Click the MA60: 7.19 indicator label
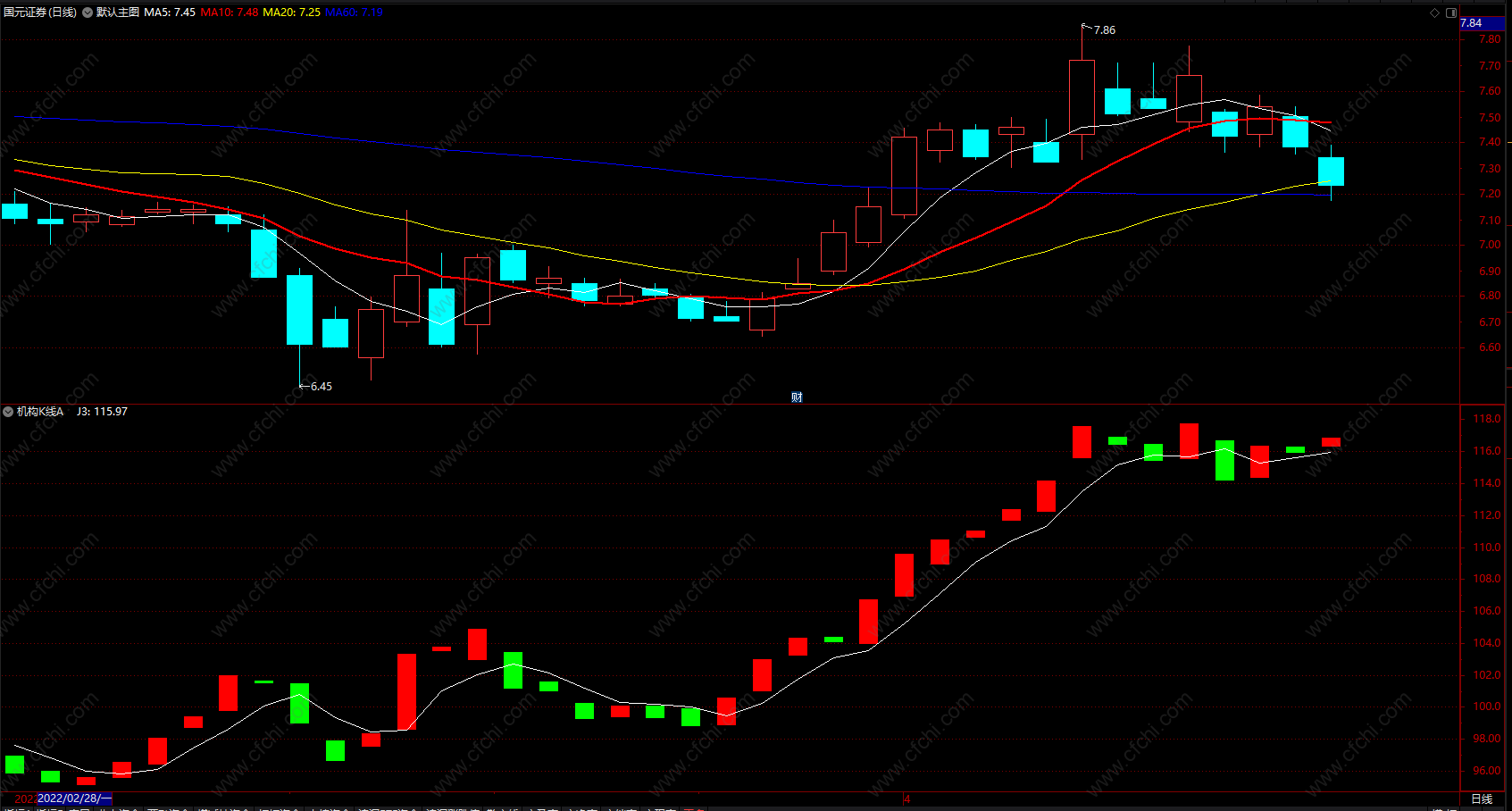 point(354,13)
